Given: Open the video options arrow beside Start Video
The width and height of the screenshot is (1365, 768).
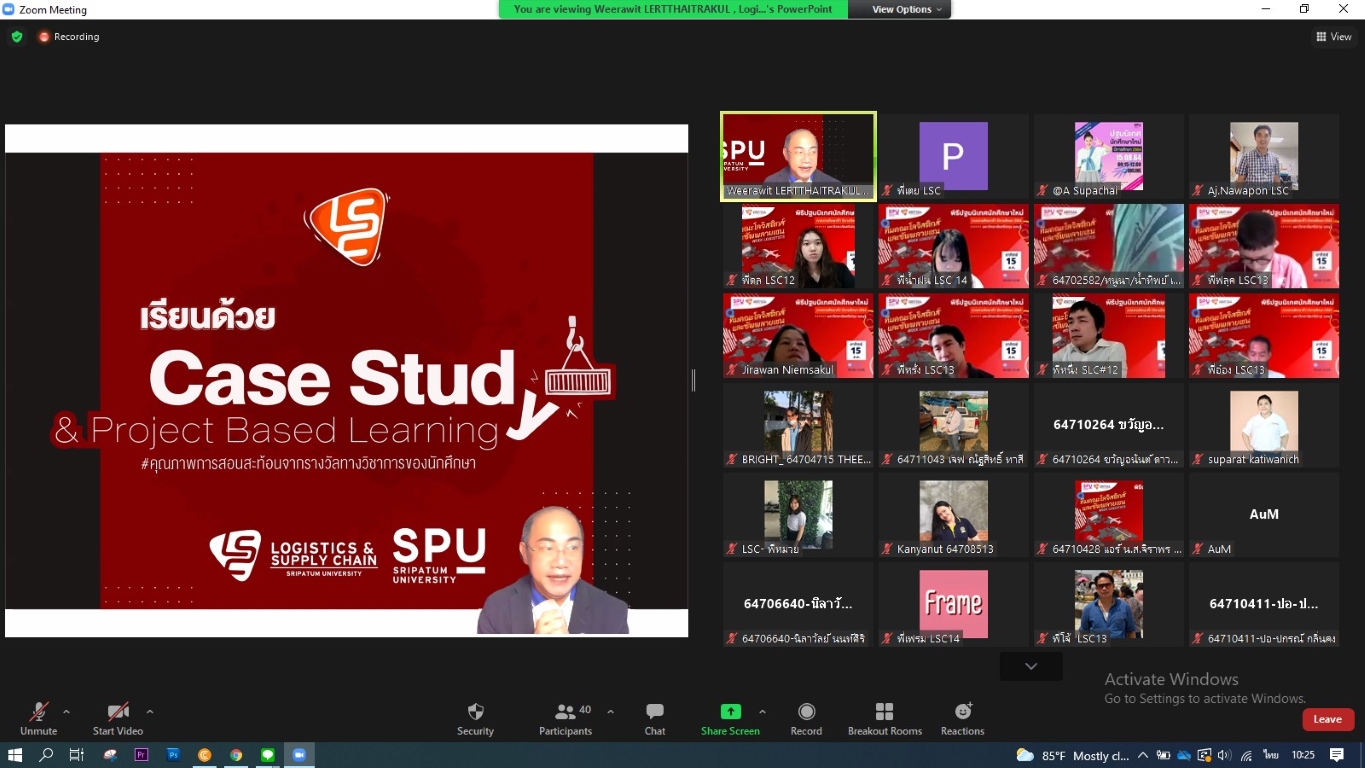Looking at the screenshot, I should pyautogui.click(x=150, y=712).
